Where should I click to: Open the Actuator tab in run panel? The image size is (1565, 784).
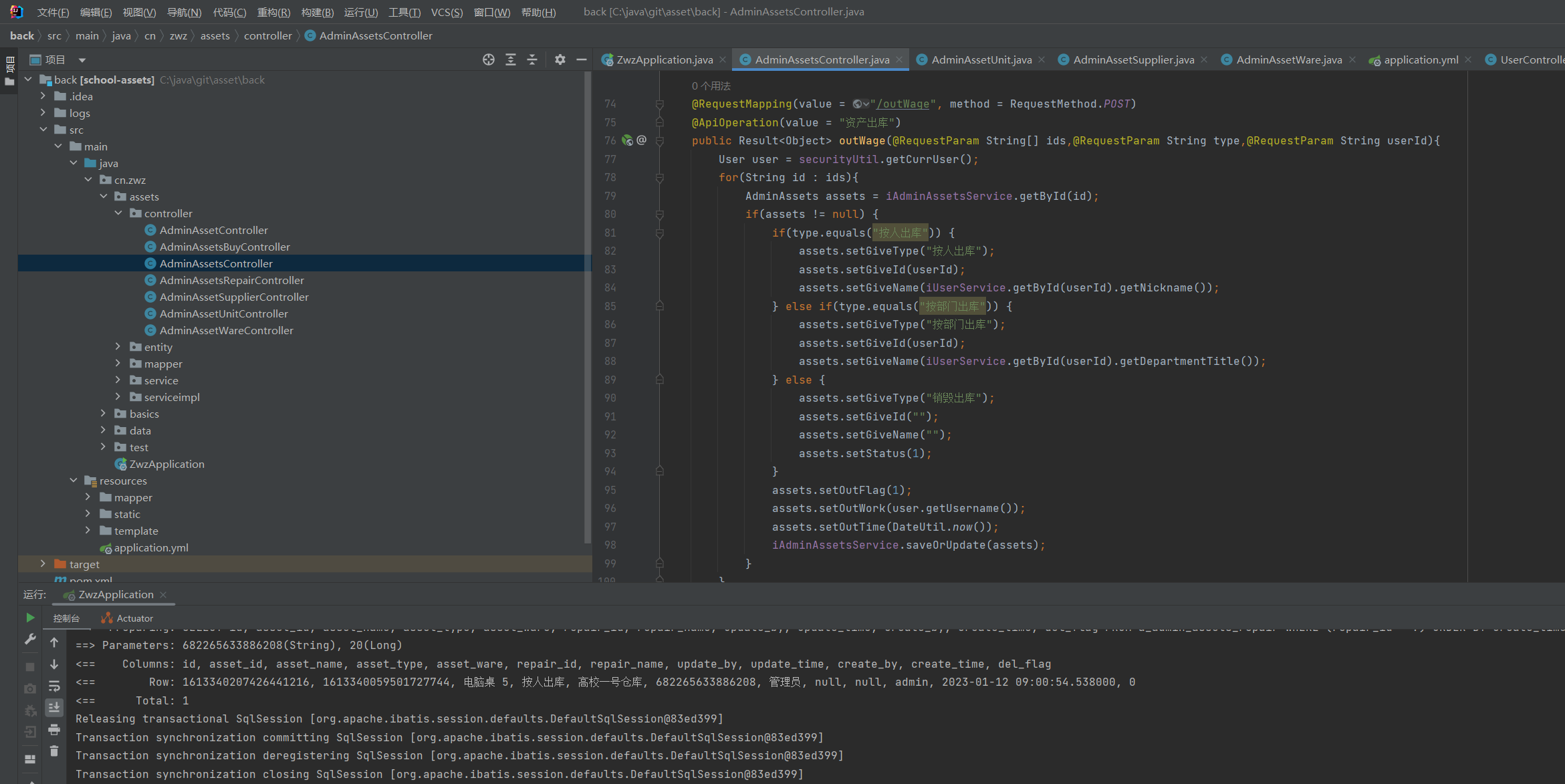tap(128, 618)
